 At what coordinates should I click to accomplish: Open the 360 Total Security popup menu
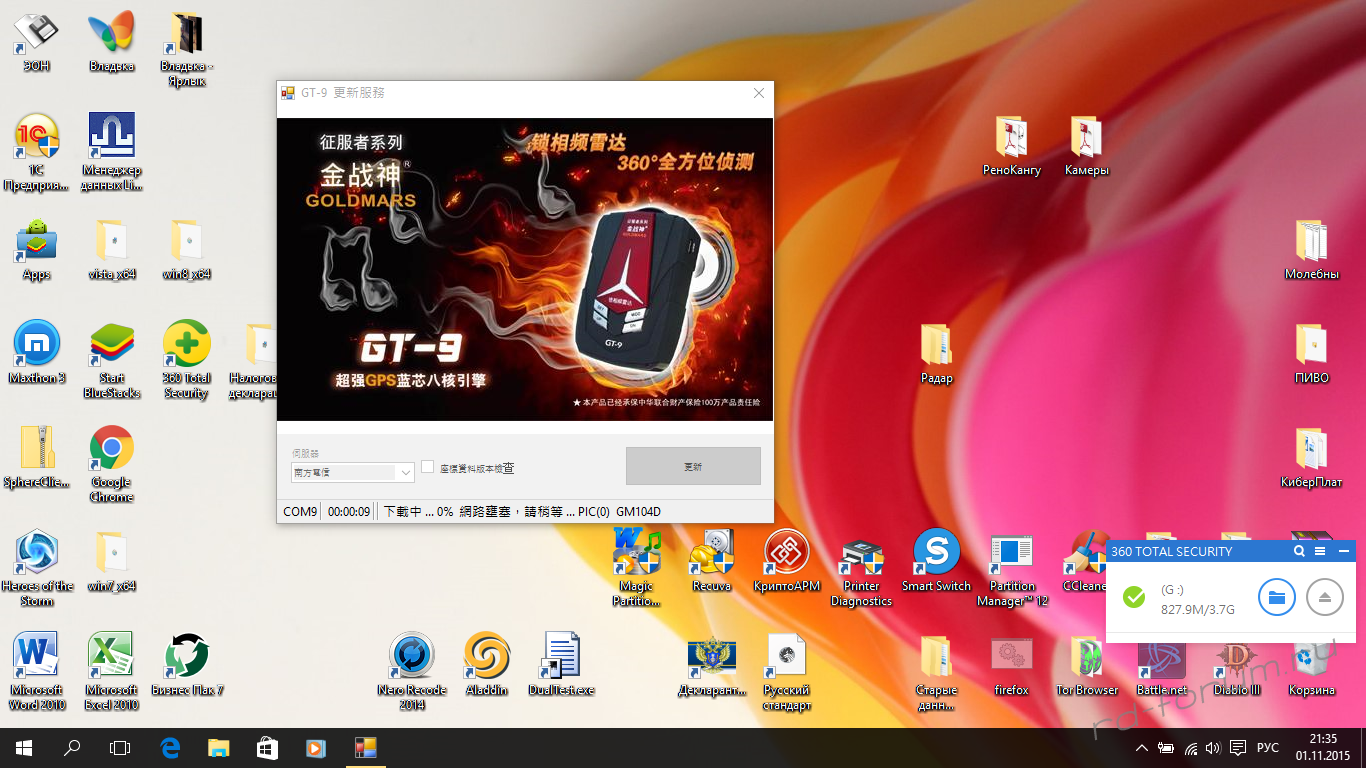(1320, 551)
